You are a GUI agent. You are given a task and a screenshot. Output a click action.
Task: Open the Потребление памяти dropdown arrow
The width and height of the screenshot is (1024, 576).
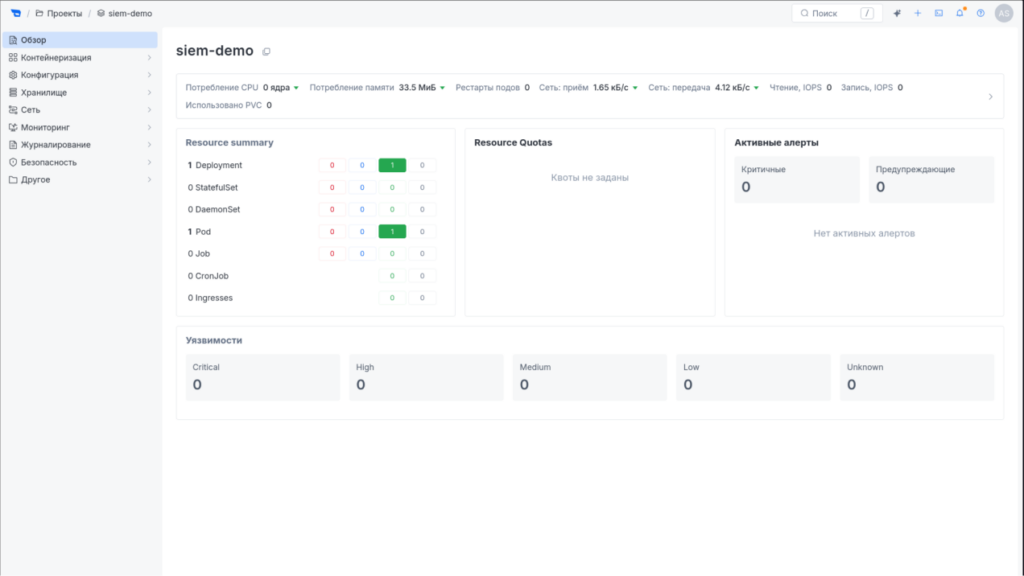point(442,88)
